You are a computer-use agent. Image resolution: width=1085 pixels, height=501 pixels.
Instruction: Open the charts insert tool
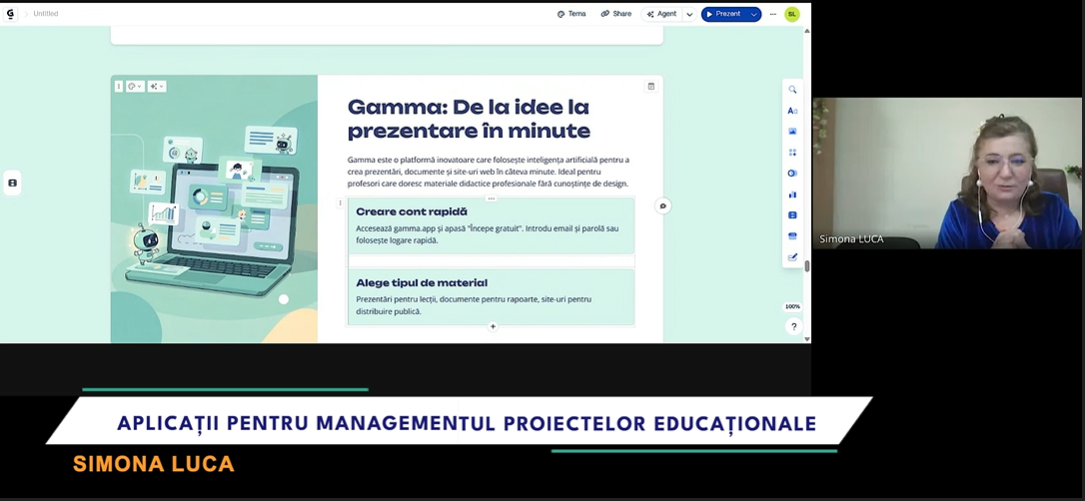coord(792,194)
